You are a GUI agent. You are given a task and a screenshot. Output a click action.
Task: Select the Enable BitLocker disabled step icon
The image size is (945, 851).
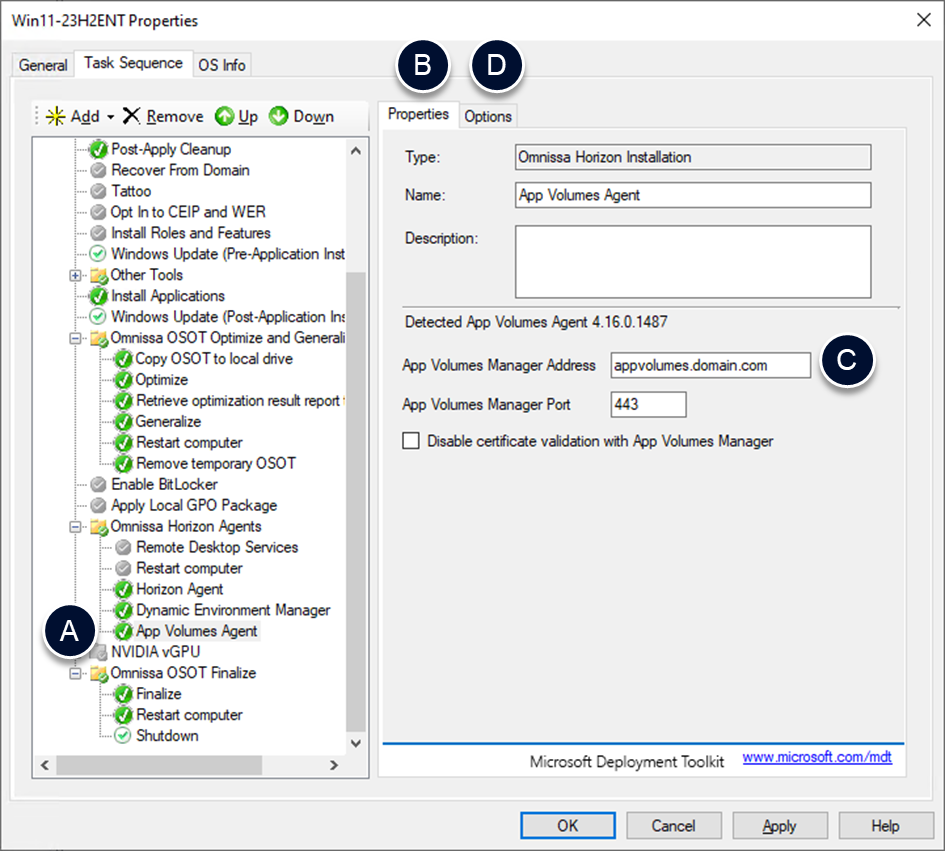pyautogui.click(x=98, y=484)
